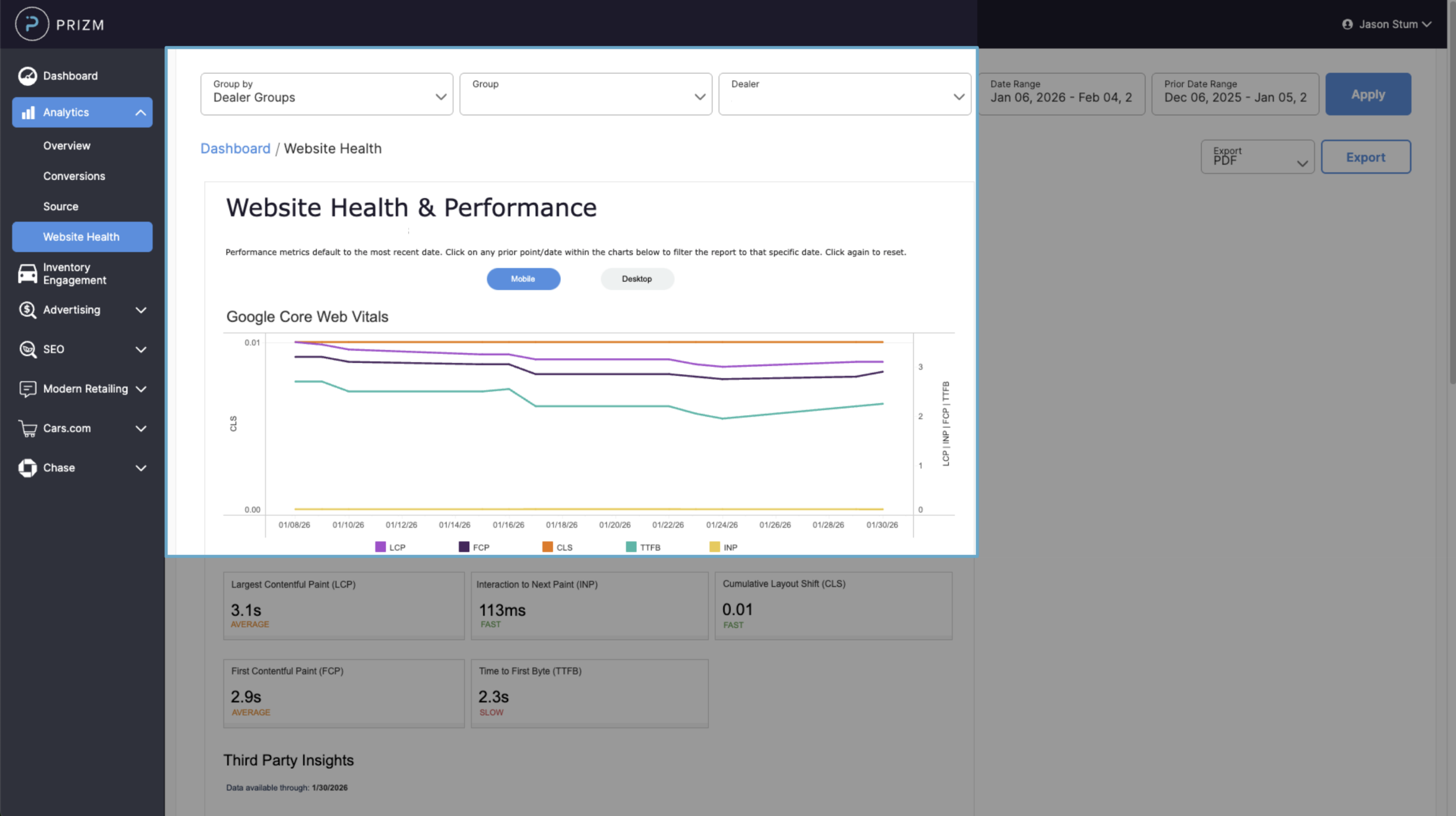Open the Dashboard gauge icon in sidebar
This screenshot has width=1456, height=816.
coord(27,76)
